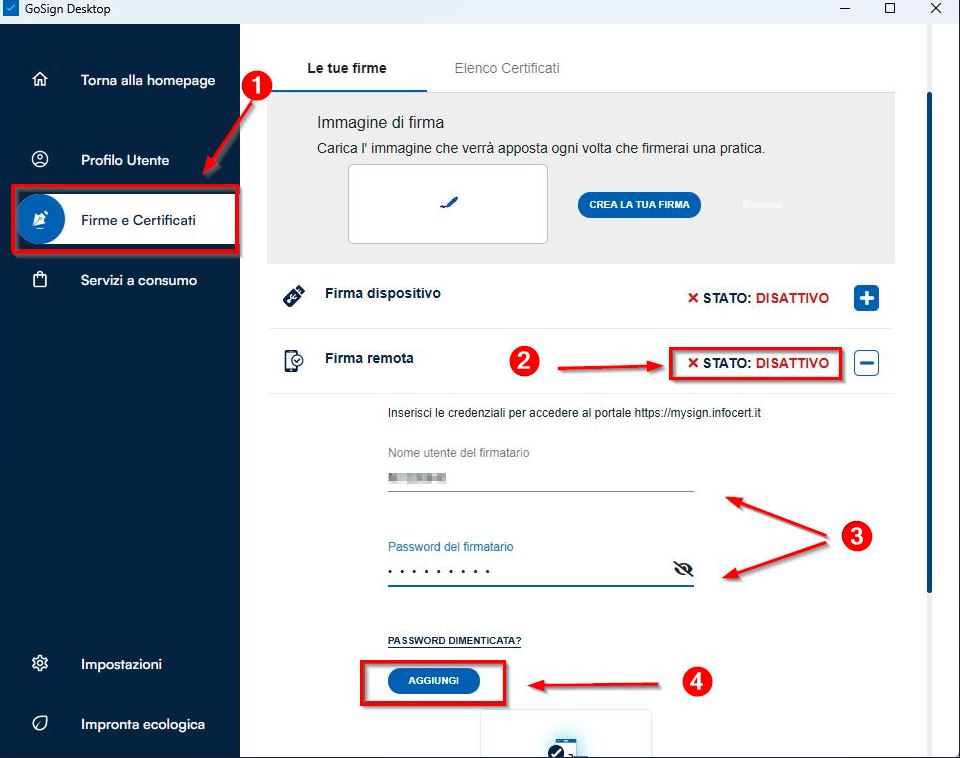Expand Firma dispositivo with plus button
Screen dimensions: 960x758
866,298
